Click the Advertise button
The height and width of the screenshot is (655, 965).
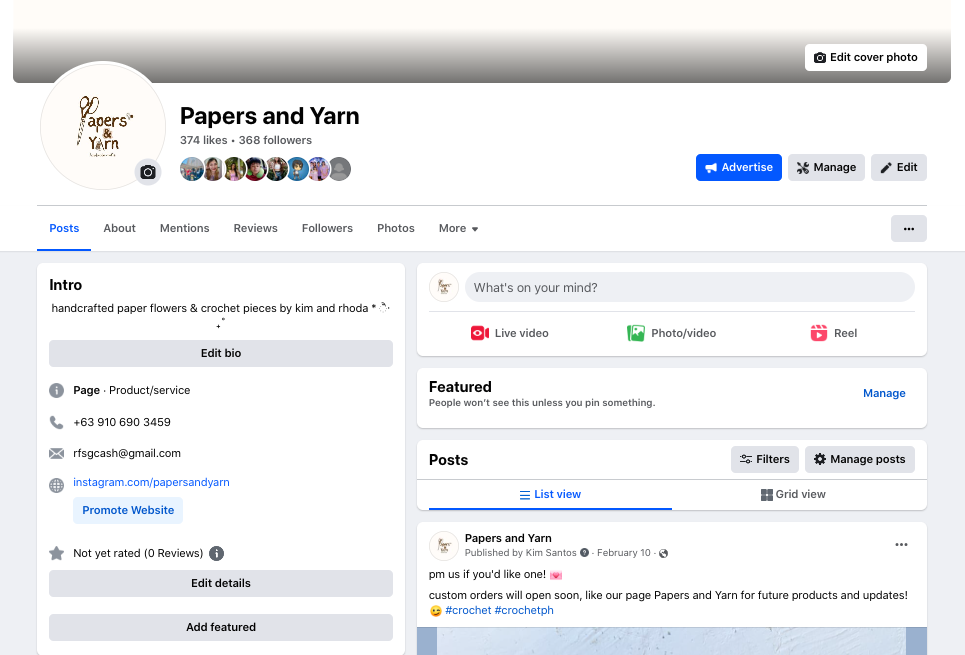point(739,167)
